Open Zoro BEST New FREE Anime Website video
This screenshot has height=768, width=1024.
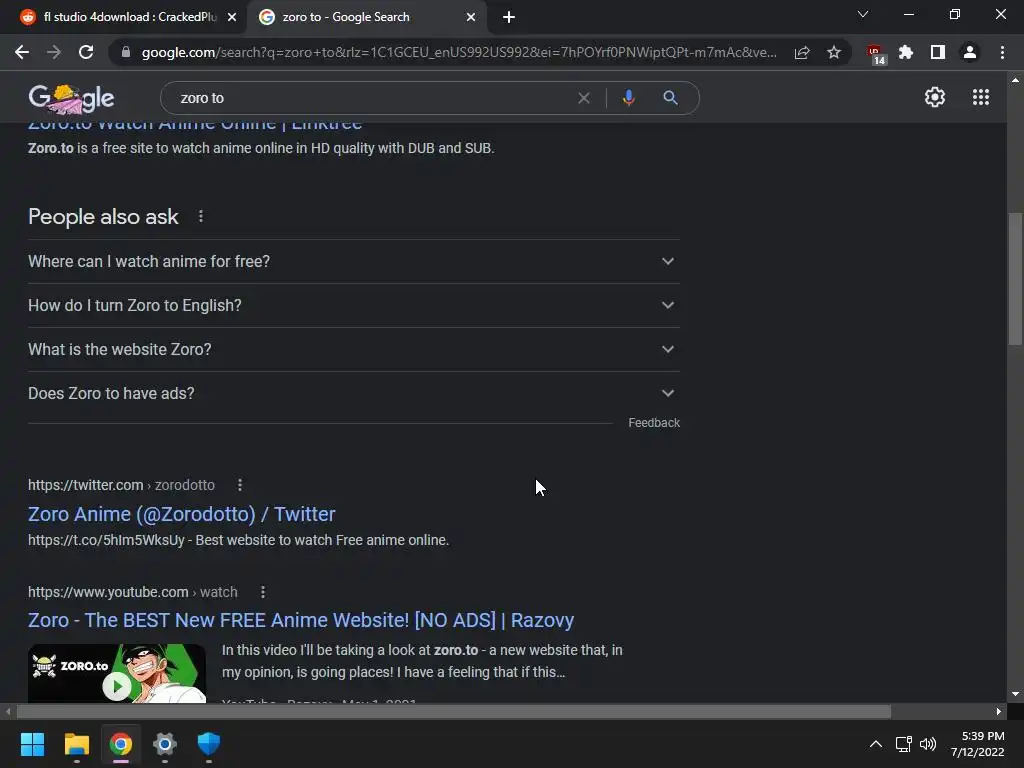(301, 620)
